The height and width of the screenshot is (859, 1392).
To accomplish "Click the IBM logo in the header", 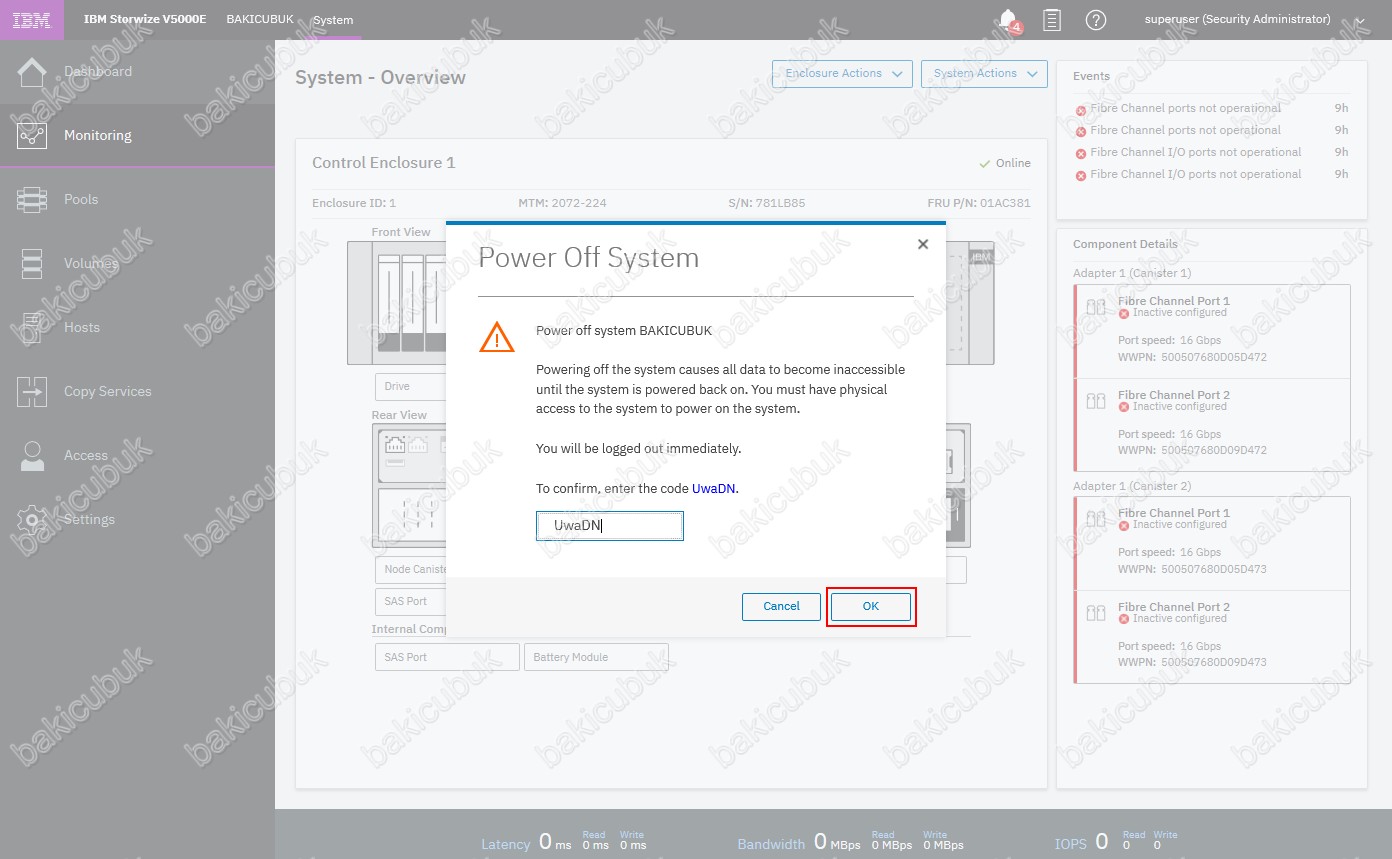I will tap(32, 20).
